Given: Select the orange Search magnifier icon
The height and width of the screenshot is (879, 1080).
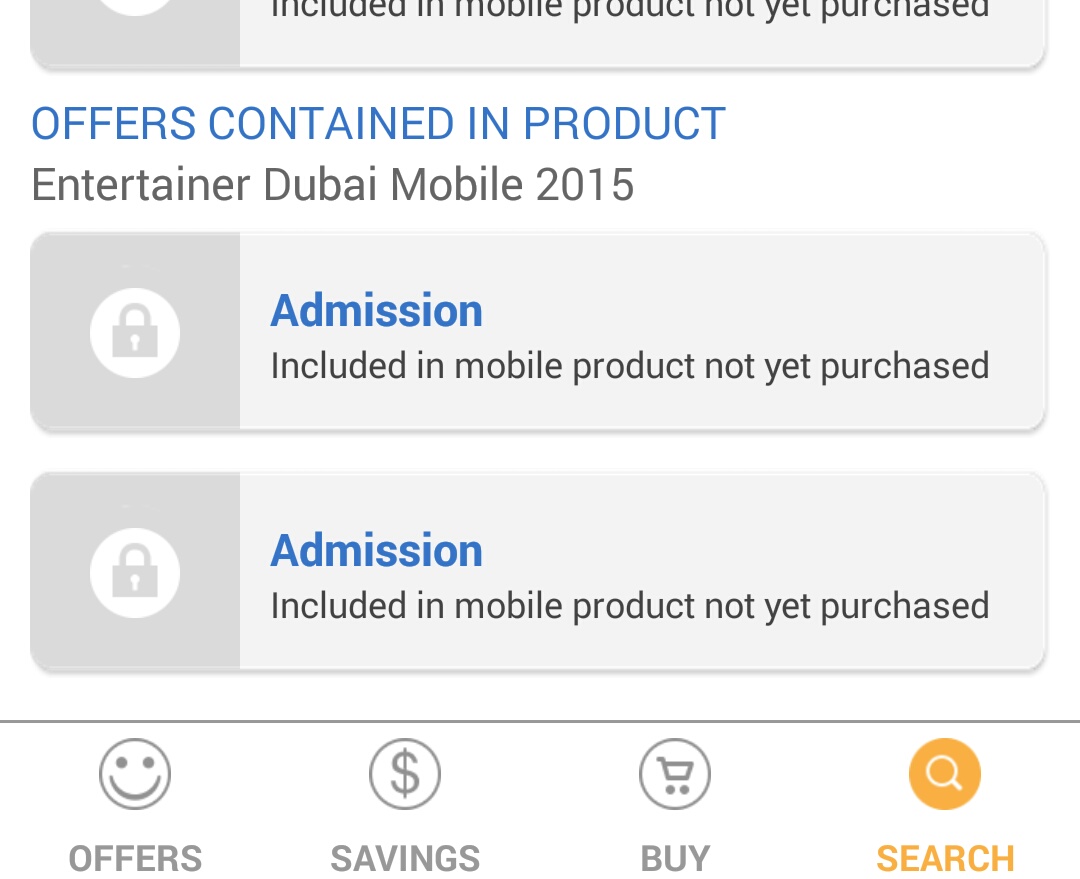Looking at the screenshot, I should point(945,774).
